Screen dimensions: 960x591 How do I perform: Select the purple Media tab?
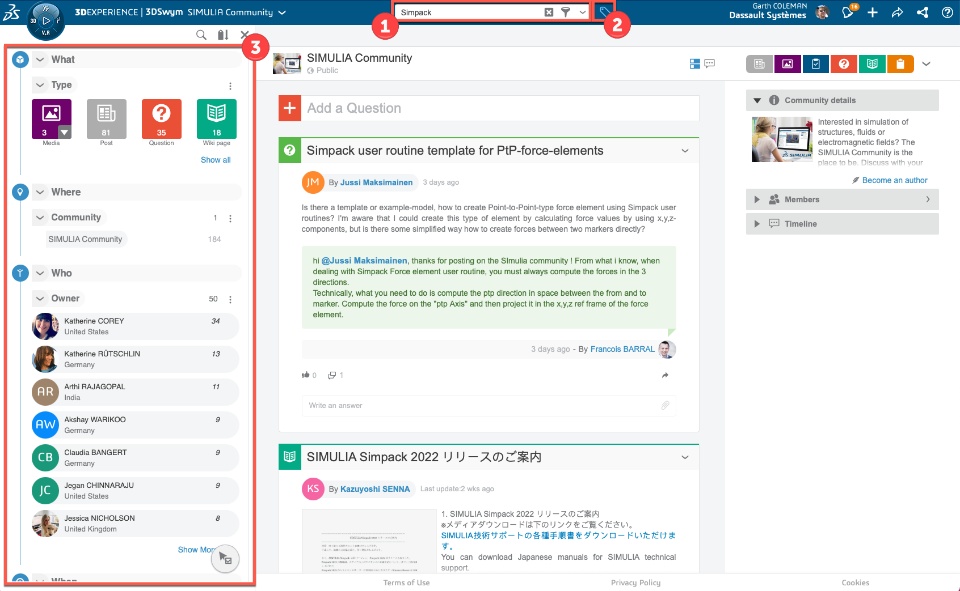coord(787,64)
